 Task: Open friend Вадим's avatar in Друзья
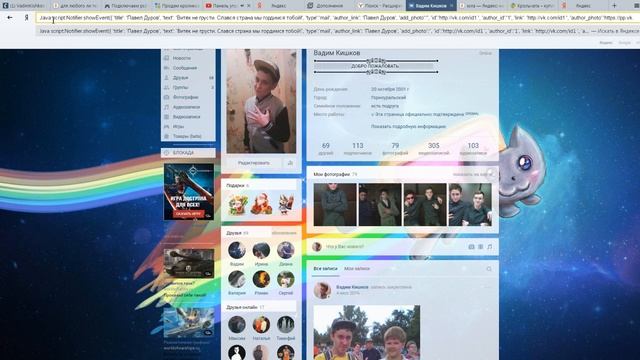click(237, 250)
